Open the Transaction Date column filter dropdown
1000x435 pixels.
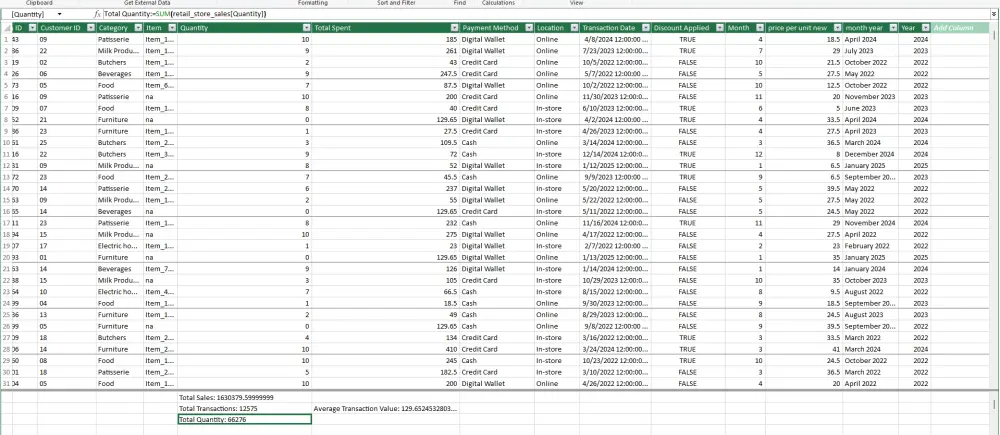pyautogui.click(x=645, y=28)
